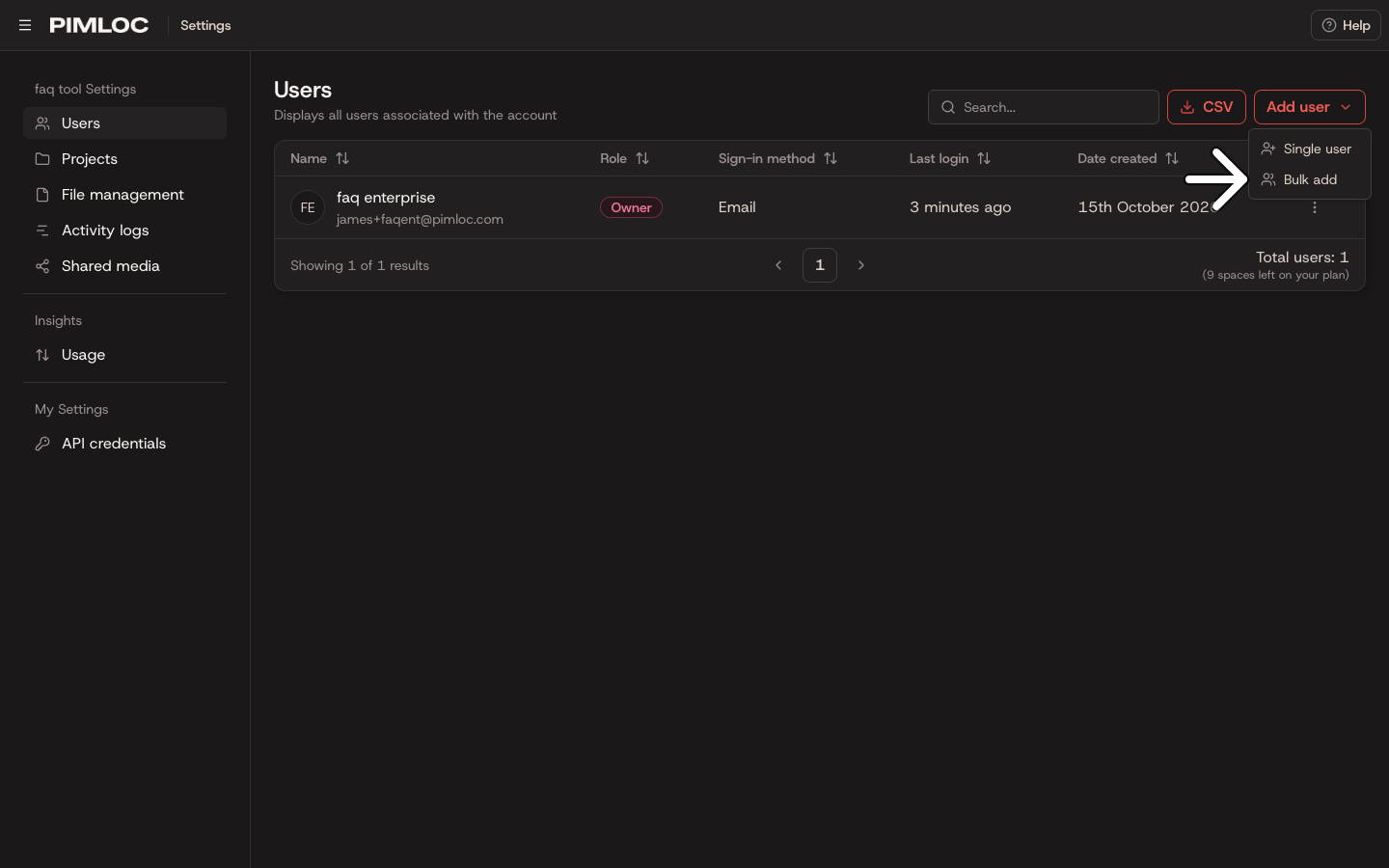Open row actions for faq enterprise
1389x868 pixels.
1315,207
